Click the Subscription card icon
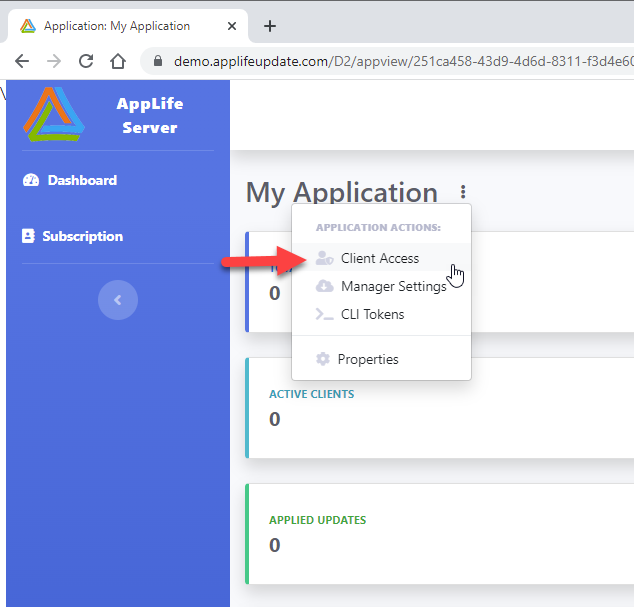Screen dimensions: 634x607 [x=28, y=236]
